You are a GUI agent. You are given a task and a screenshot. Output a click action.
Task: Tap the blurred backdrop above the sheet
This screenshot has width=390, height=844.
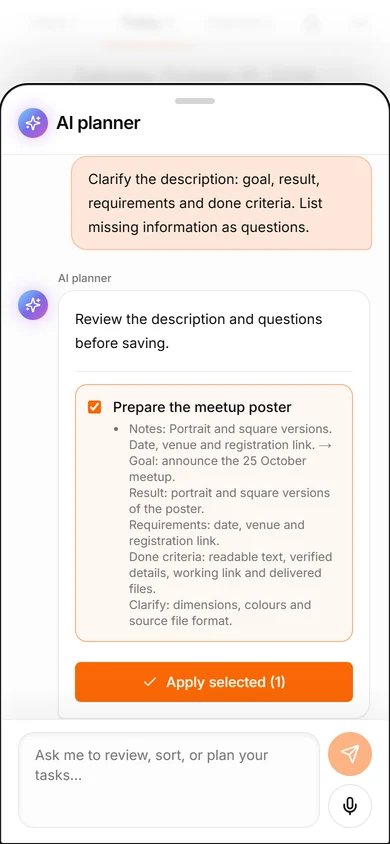click(195, 40)
